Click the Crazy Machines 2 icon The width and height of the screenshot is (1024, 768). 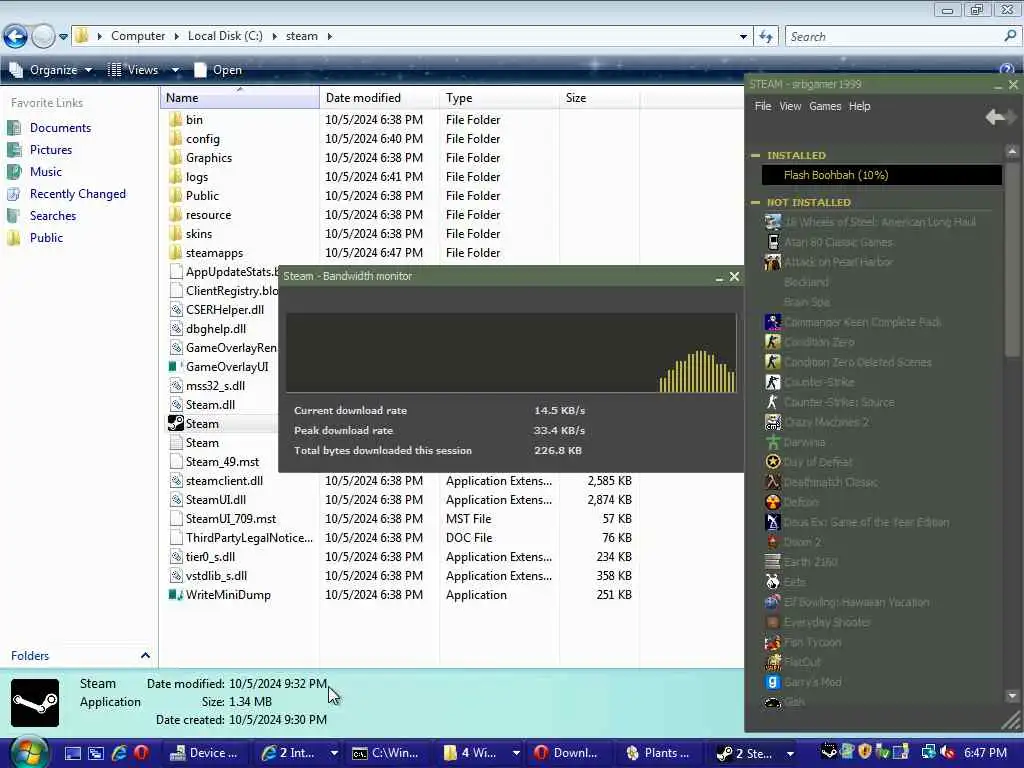[x=773, y=422]
